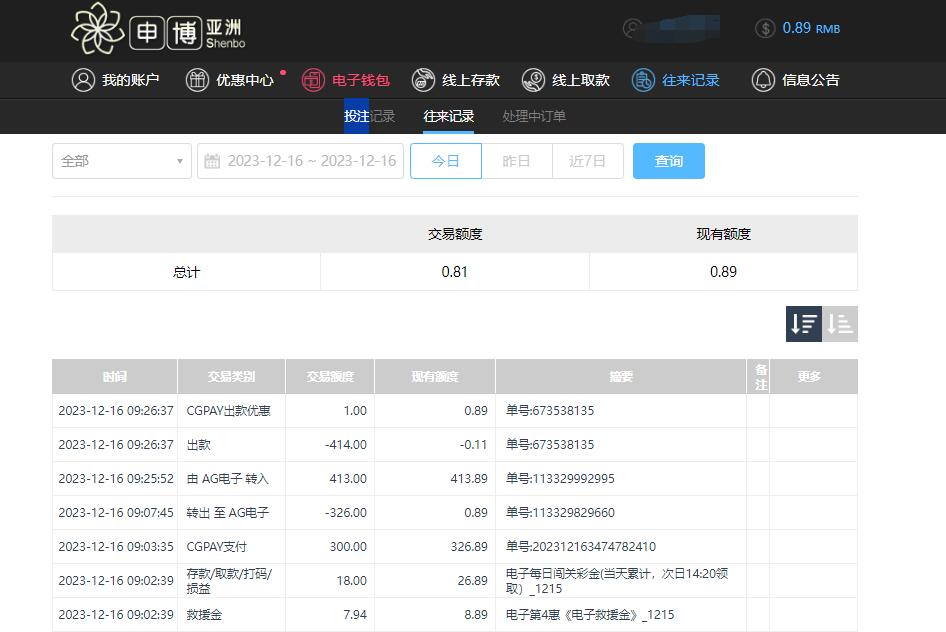
Task: Select the 今日 date filter
Action: coord(446,161)
